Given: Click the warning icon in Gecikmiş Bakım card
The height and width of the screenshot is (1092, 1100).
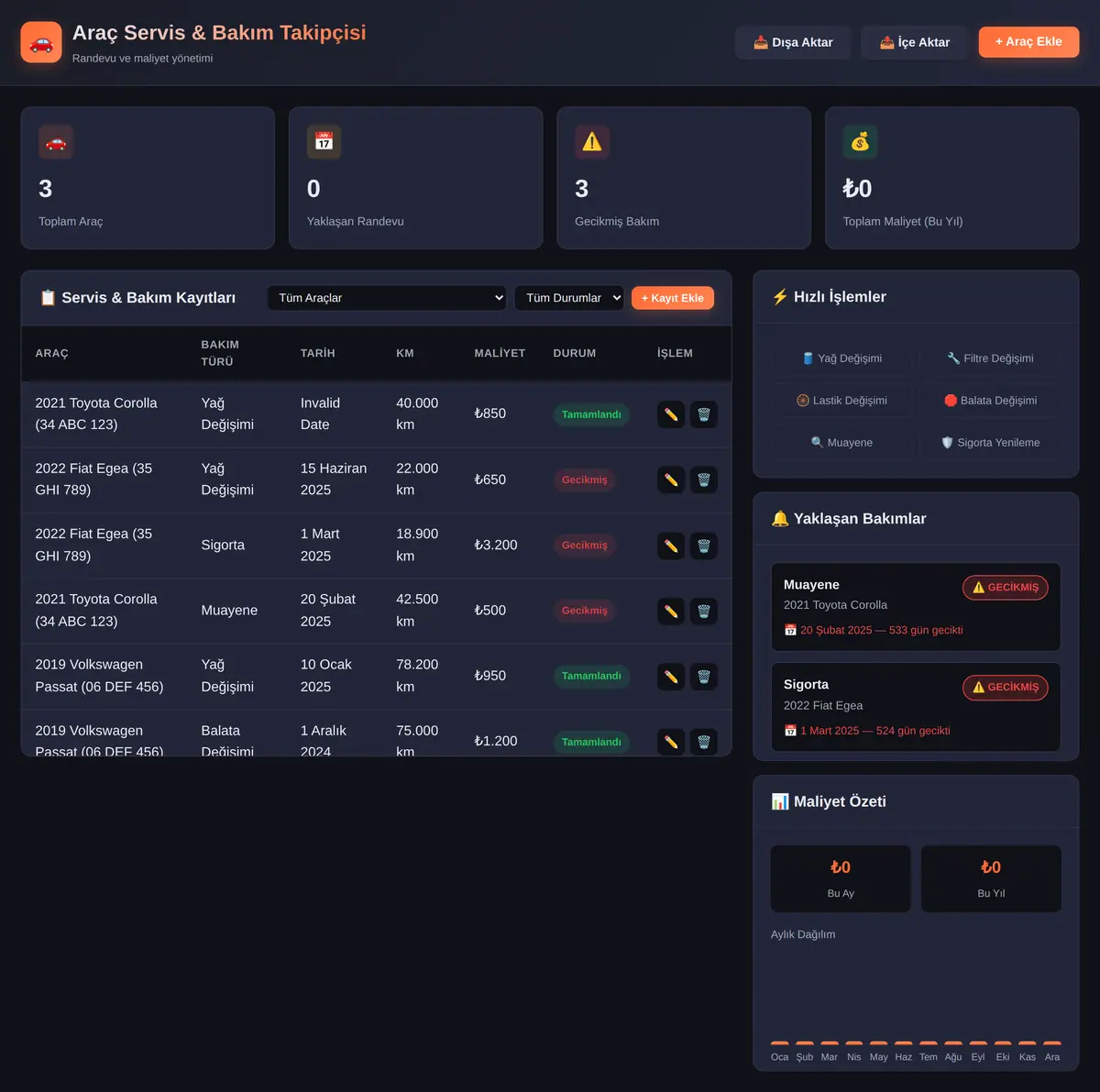Looking at the screenshot, I should coord(592,142).
